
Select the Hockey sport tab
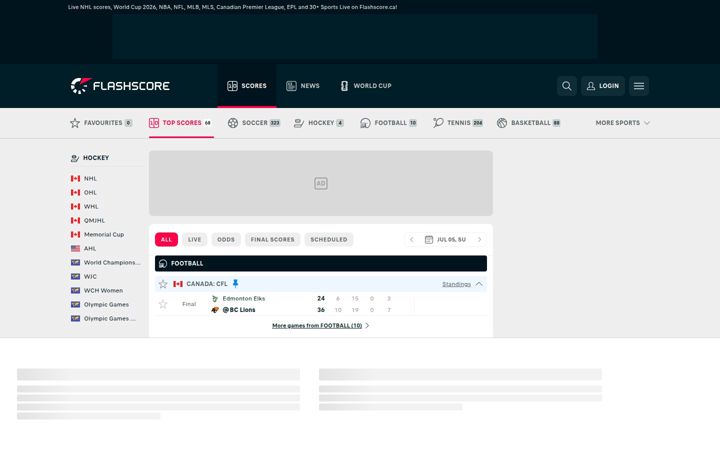pos(319,123)
